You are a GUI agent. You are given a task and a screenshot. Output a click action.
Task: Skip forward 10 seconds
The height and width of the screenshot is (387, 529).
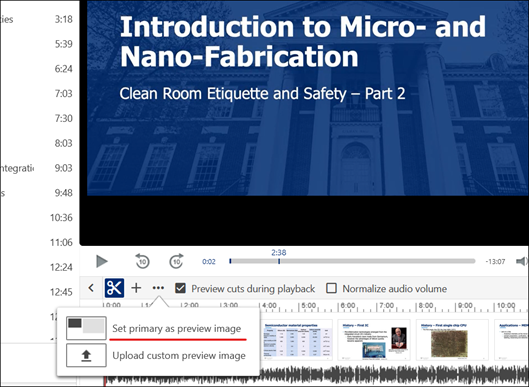(x=176, y=261)
